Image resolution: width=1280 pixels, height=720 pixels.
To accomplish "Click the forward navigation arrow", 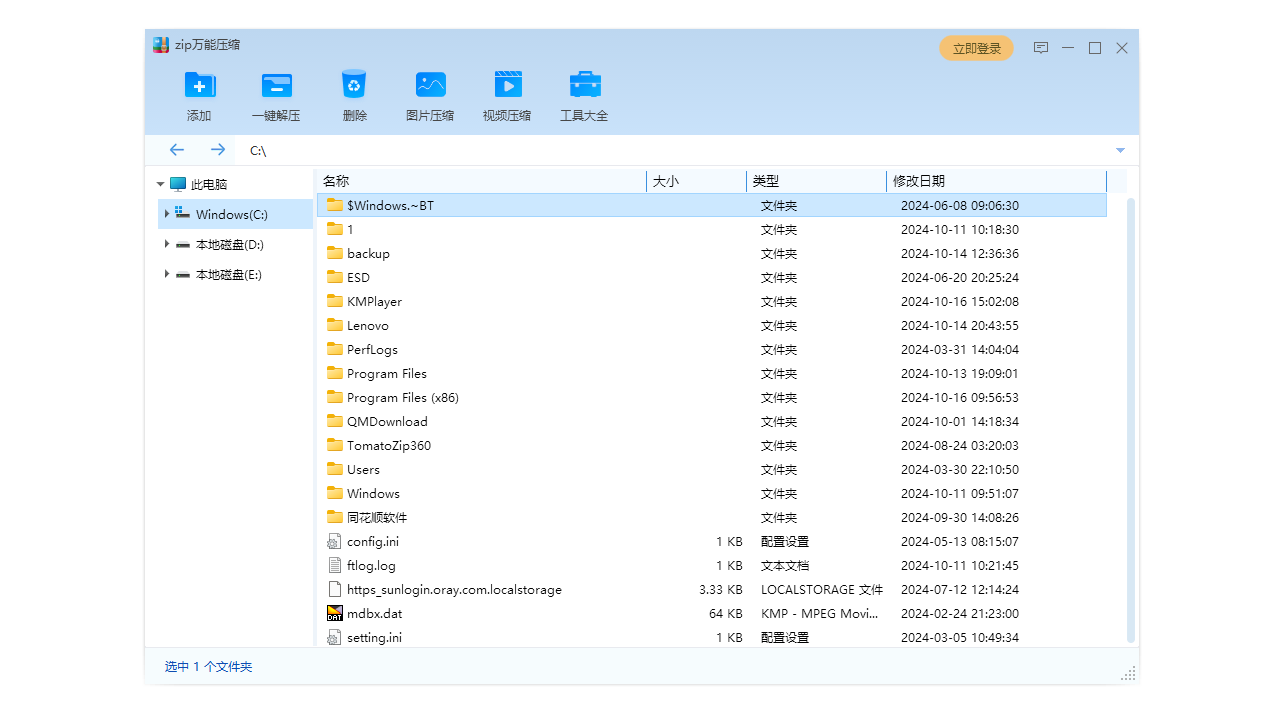I will [217, 149].
